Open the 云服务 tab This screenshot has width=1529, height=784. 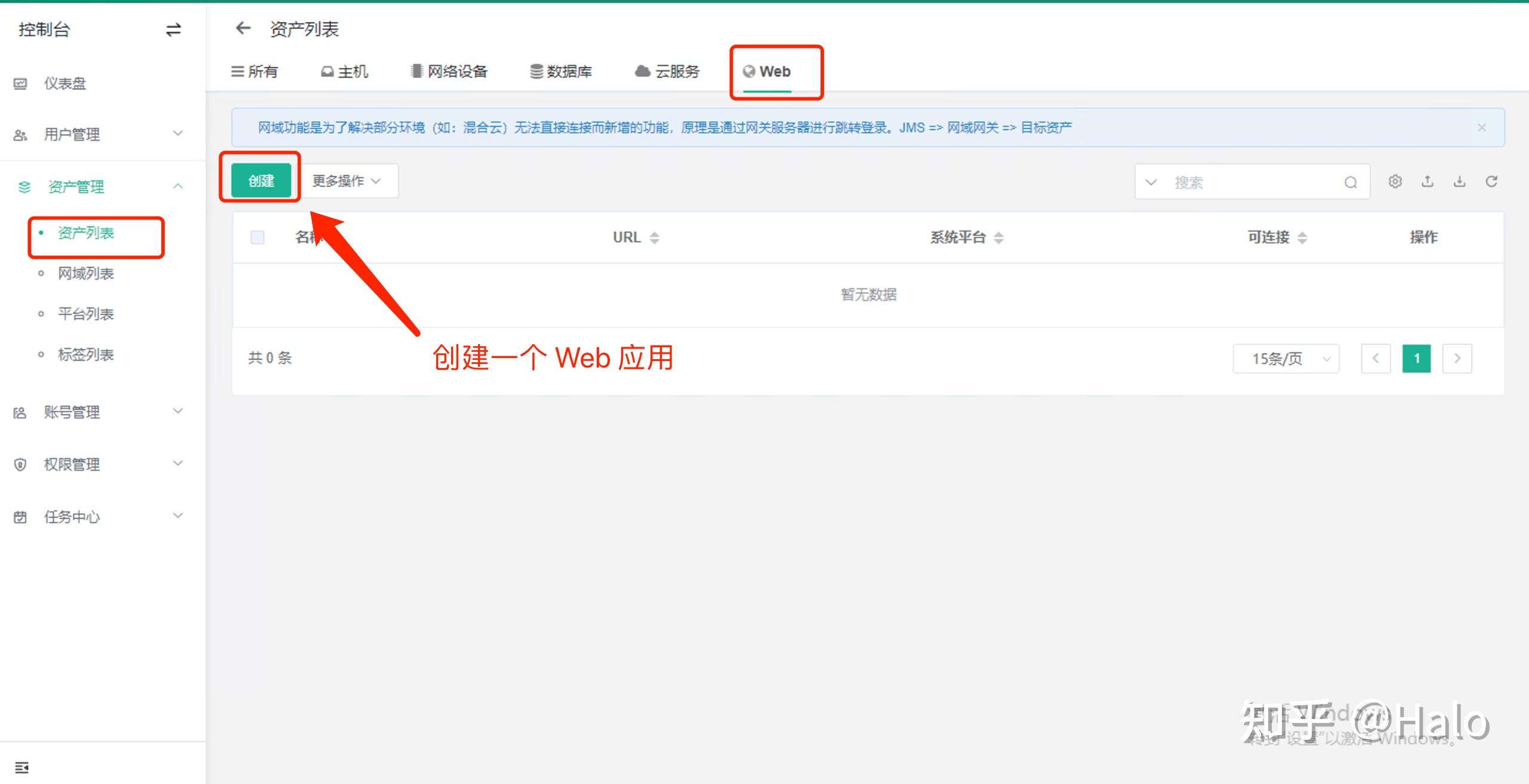click(x=667, y=71)
